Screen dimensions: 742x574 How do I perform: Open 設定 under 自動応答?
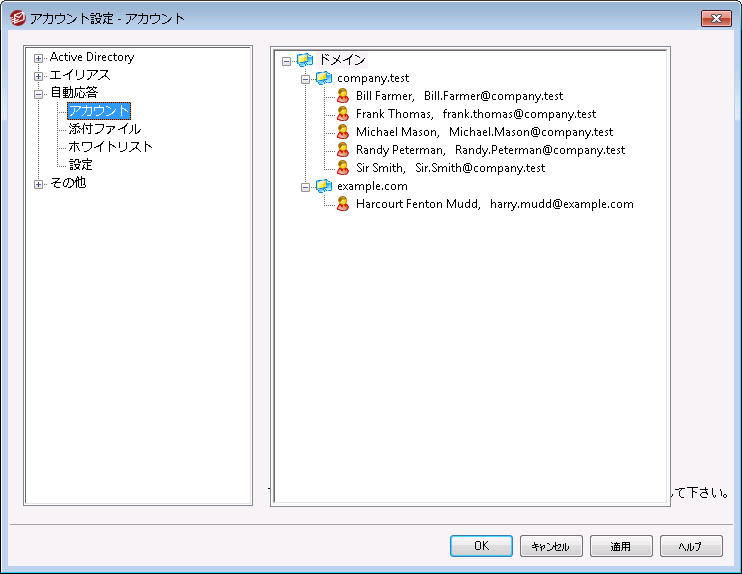coord(80,165)
